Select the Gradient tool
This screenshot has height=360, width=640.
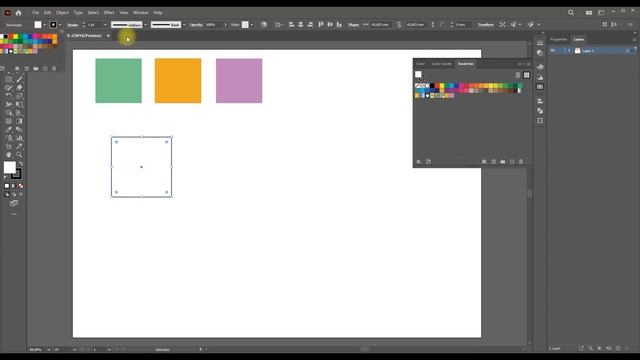[x=19, y=121]
